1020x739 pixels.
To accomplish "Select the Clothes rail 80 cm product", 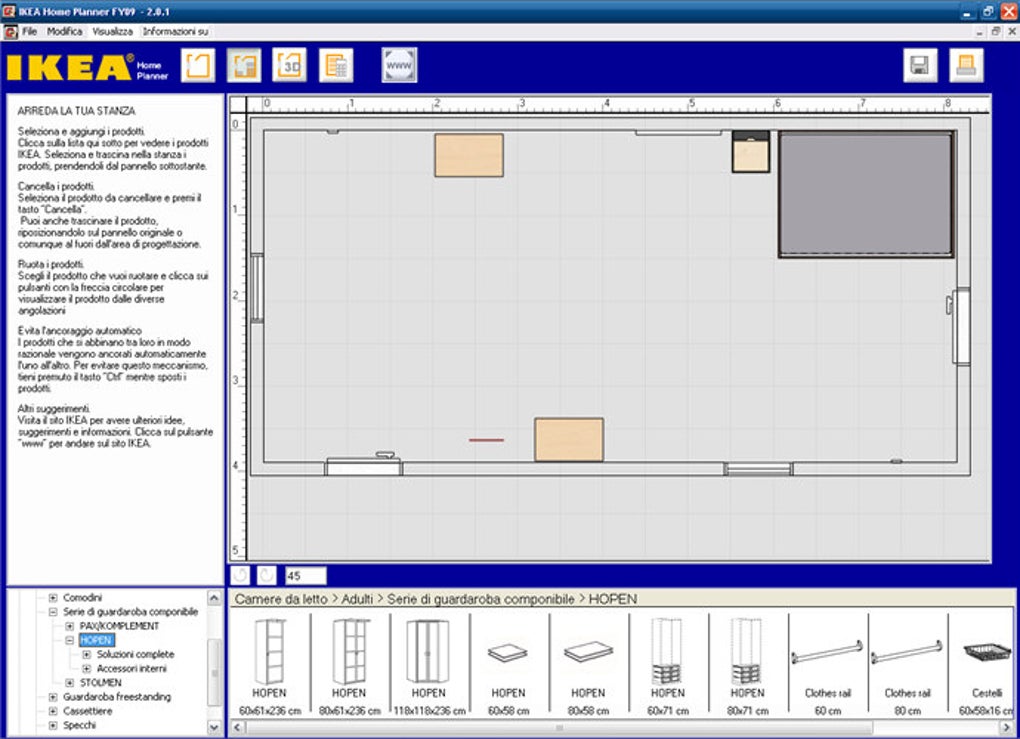I will click(x=907, y=666).
